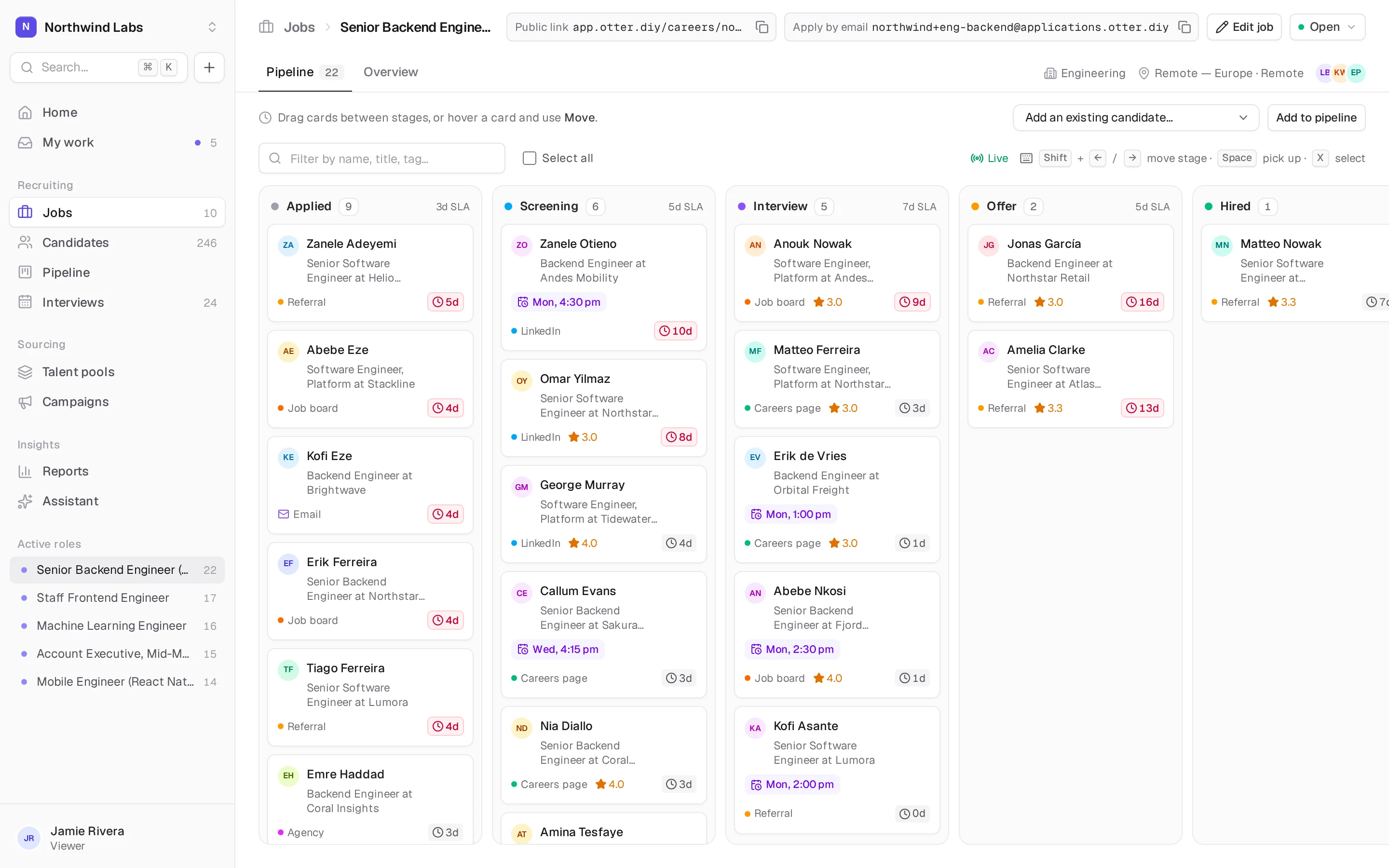Copy the public careers link

762,27
